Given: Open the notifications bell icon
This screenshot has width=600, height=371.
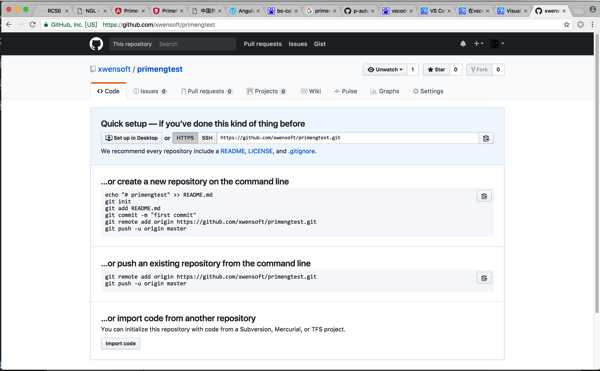Looking at the screenshot, I should 463,44.
